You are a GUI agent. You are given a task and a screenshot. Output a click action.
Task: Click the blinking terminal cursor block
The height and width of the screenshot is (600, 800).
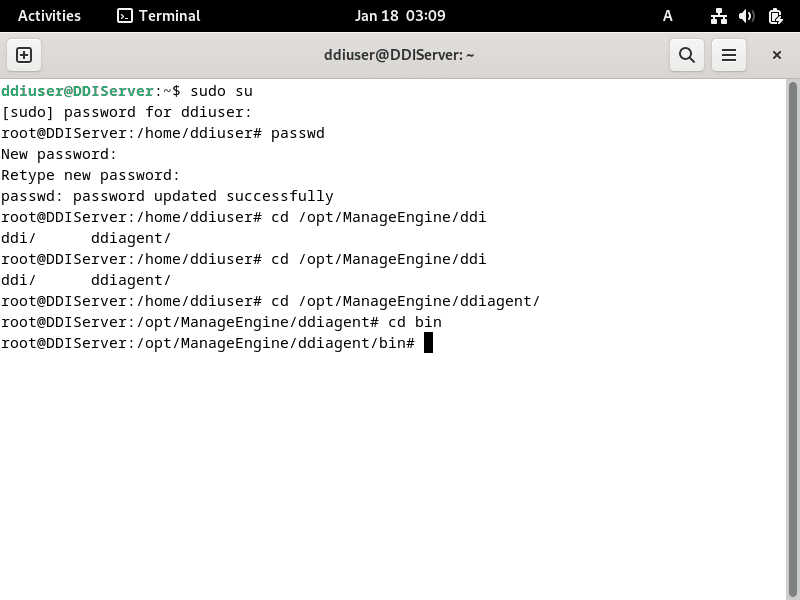[428, 343]
